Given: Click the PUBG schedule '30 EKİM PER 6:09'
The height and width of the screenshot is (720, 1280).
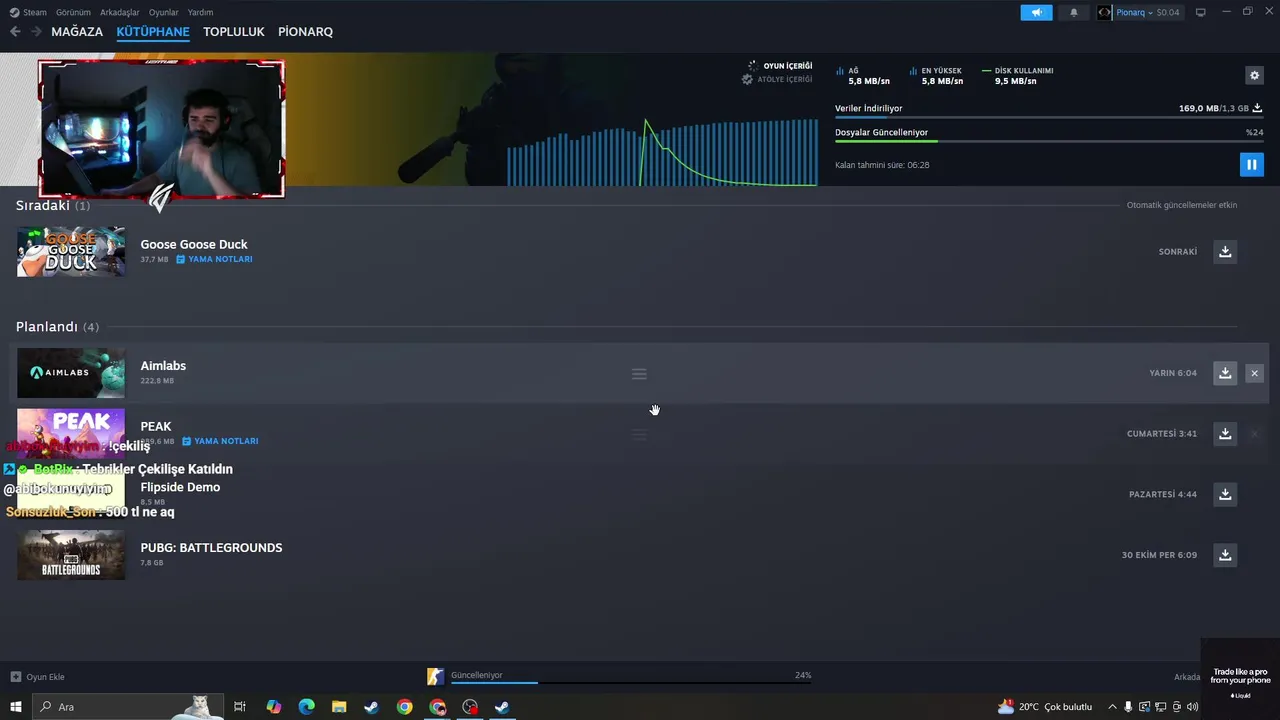Looking at the screenshot, I should pyautogui.click(x=1159, y=555).
